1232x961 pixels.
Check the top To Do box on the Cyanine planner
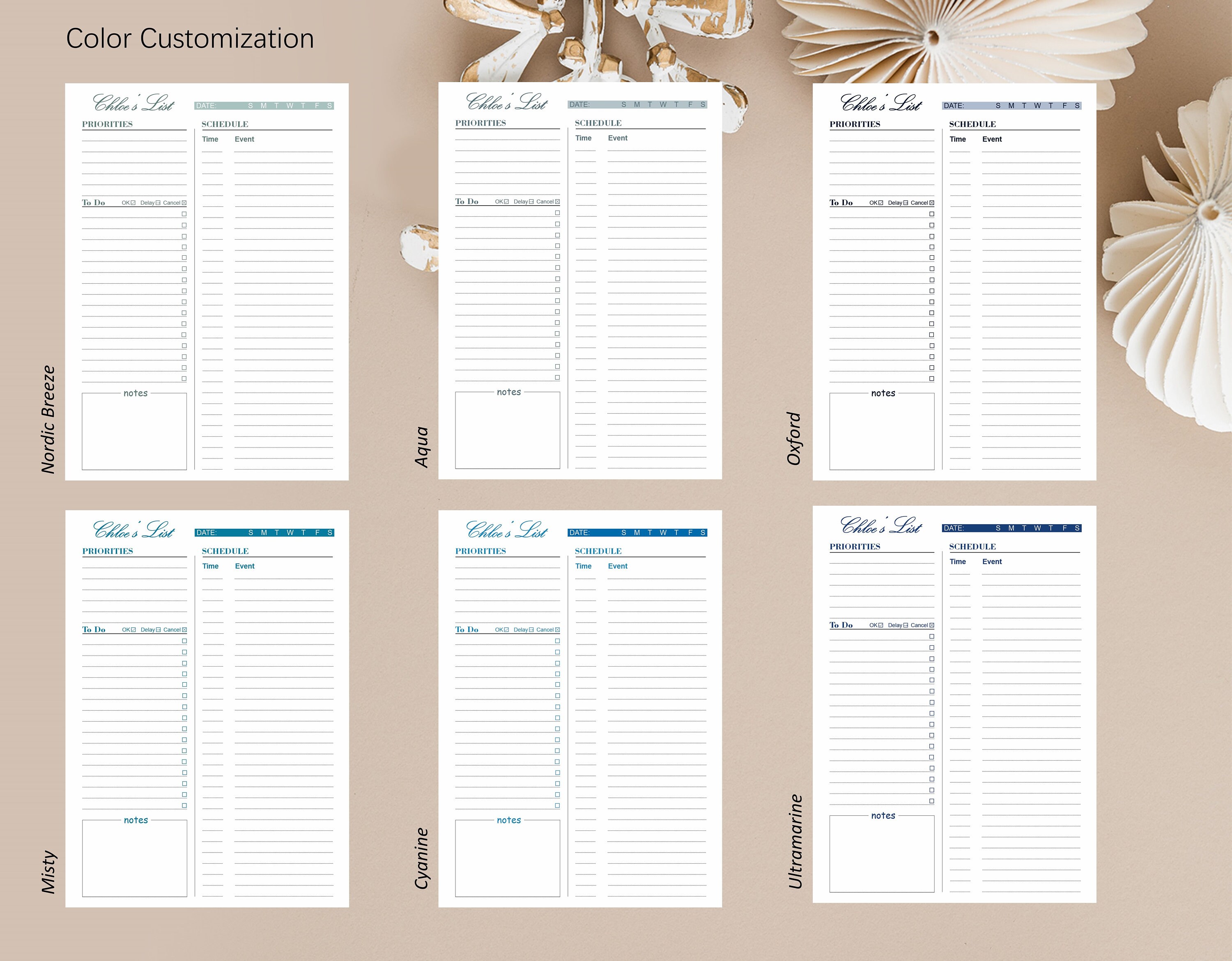(557, 641)
